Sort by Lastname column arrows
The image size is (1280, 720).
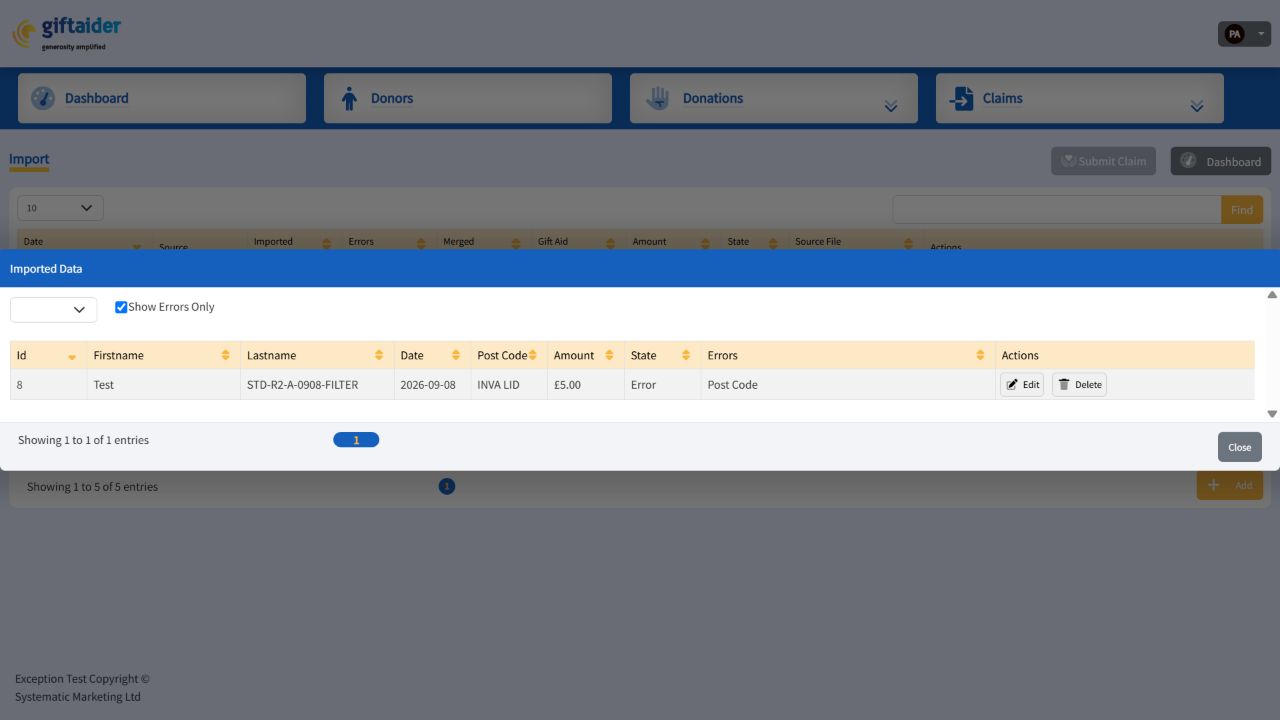coord(379,355)
